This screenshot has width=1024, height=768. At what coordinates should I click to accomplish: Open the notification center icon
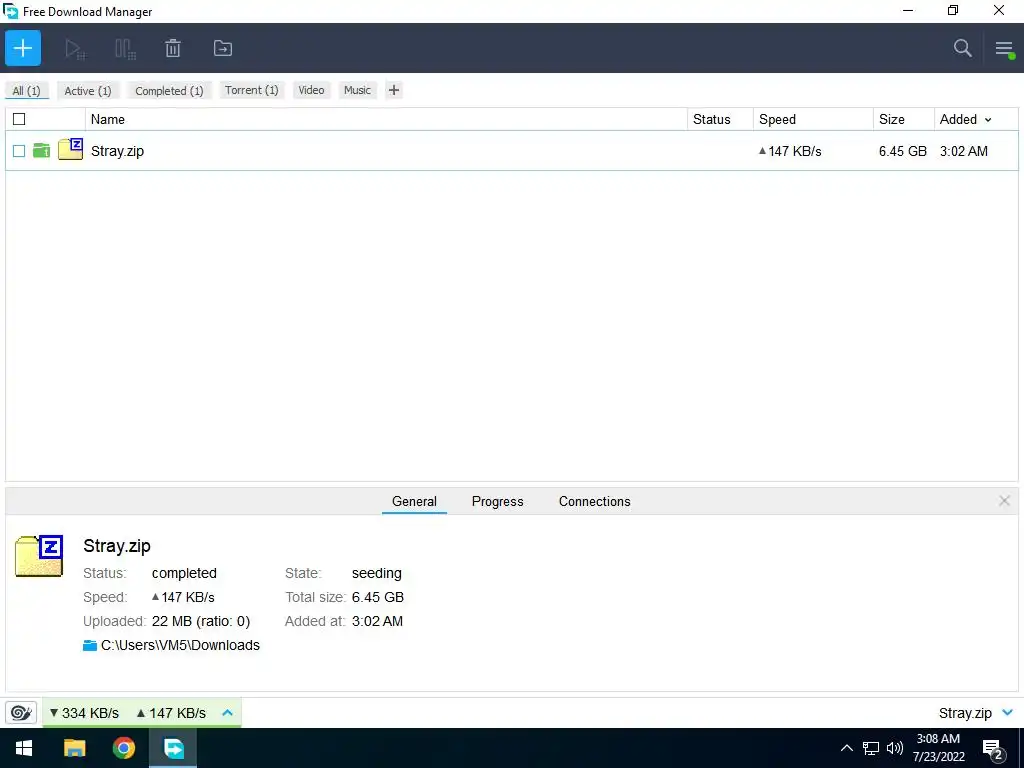pyautogui.click(x=993, y=749)
